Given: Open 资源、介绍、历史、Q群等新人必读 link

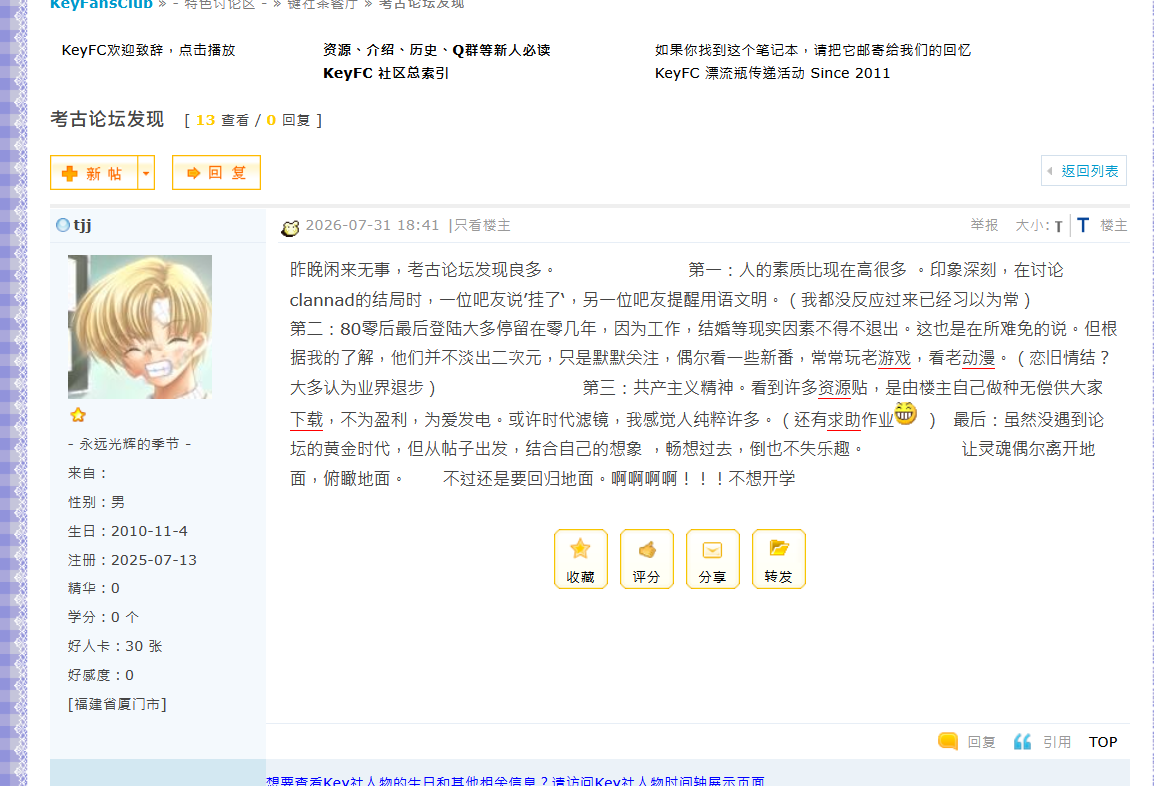Looking at the screenshot, I should 436,50.
